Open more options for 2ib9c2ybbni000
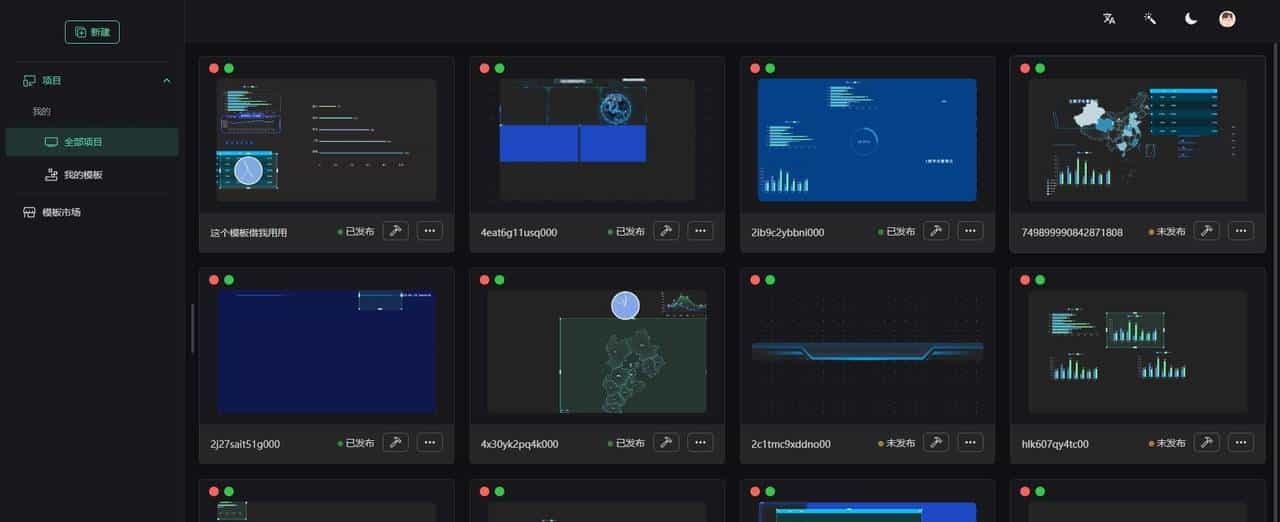Image resolution: width=1280 pixels, height=522 pixels. [970, 231]
